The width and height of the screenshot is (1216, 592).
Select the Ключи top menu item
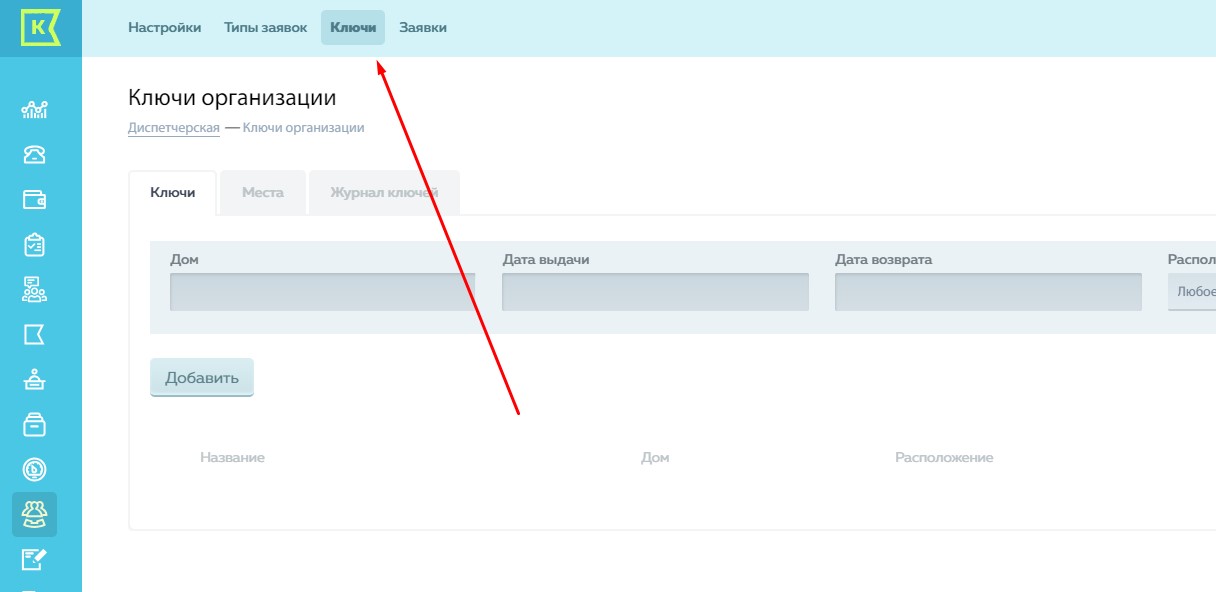tap(353, 28)
